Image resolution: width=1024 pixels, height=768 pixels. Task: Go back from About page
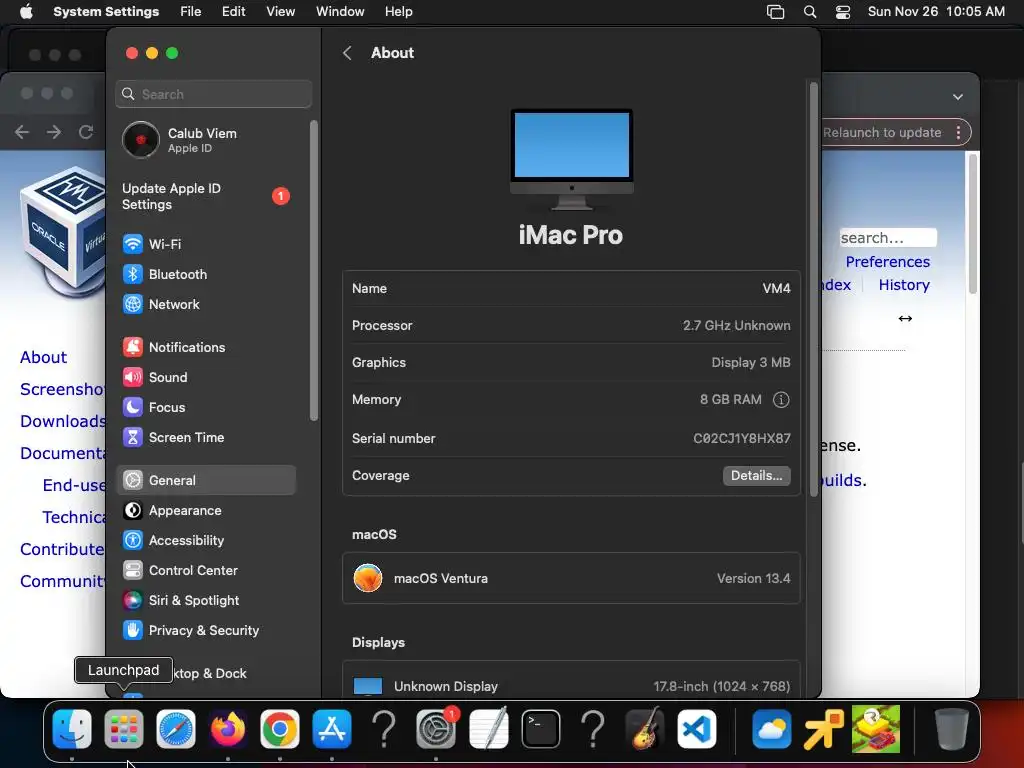pyautogui.click(x=347, y=53)
